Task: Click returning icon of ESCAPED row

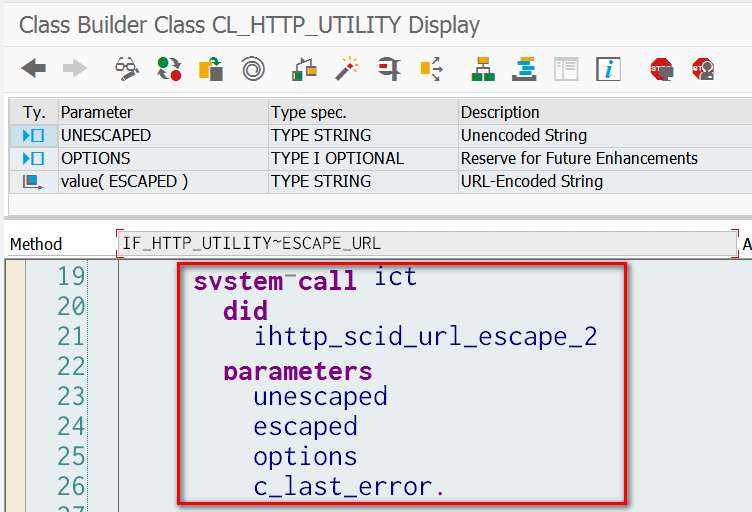Action: [33, 182]
